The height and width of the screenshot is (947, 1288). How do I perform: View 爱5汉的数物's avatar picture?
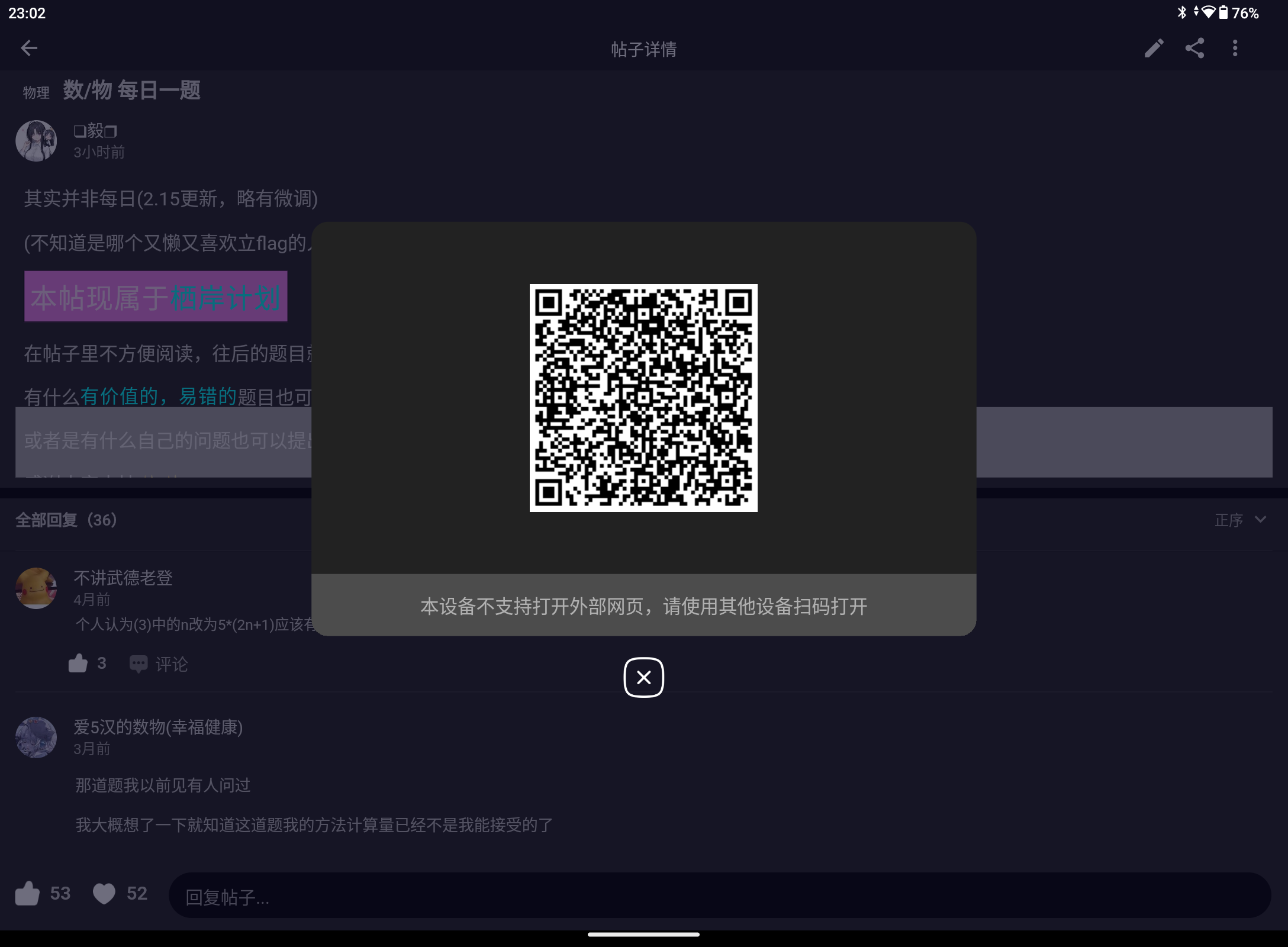36,737
